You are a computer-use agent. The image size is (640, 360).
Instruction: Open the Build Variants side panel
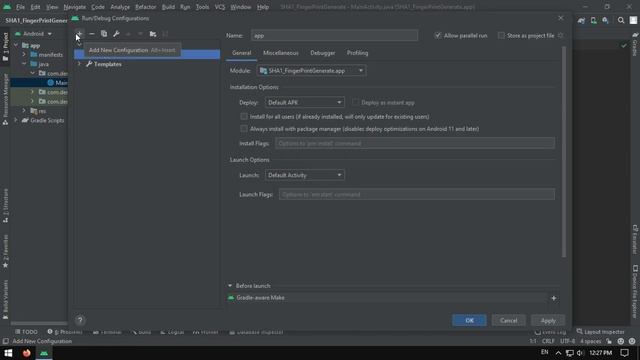[x=5, y=299]
